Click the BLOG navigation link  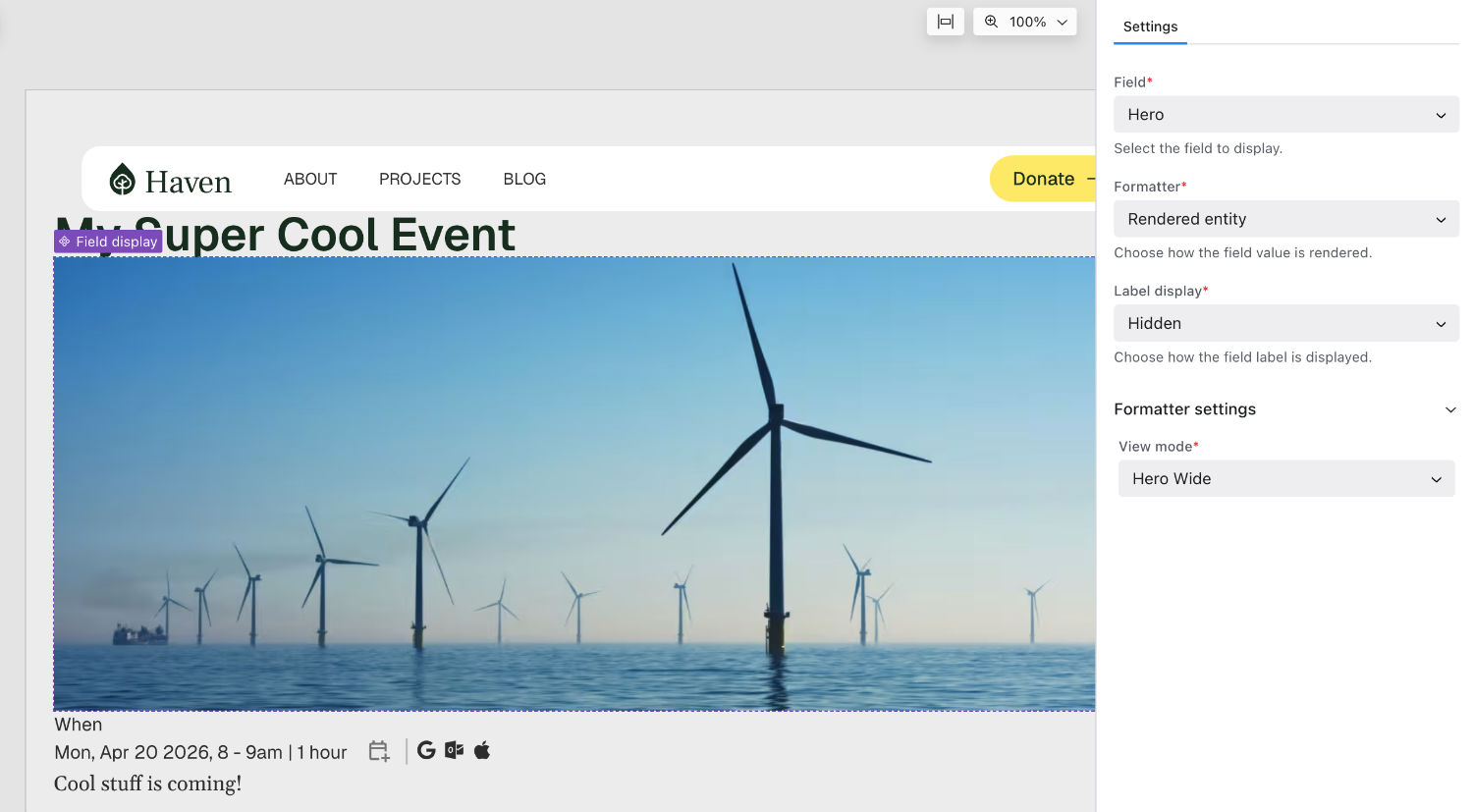524,179
